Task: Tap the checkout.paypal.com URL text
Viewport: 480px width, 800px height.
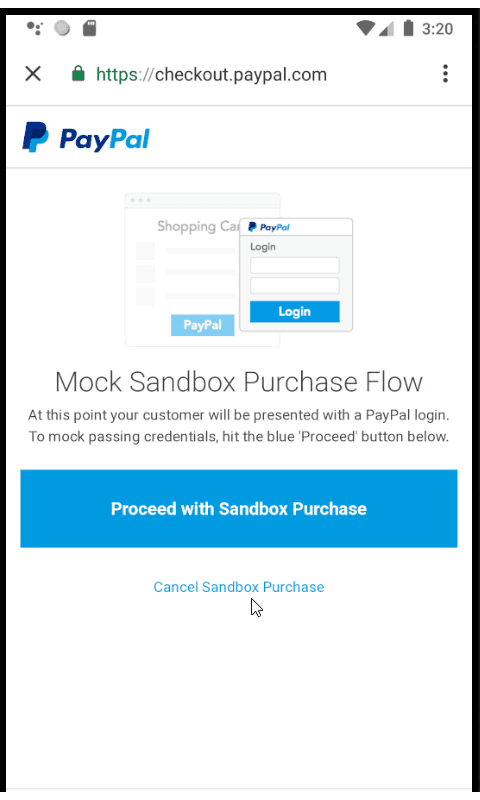Action: tap(211, 74)
